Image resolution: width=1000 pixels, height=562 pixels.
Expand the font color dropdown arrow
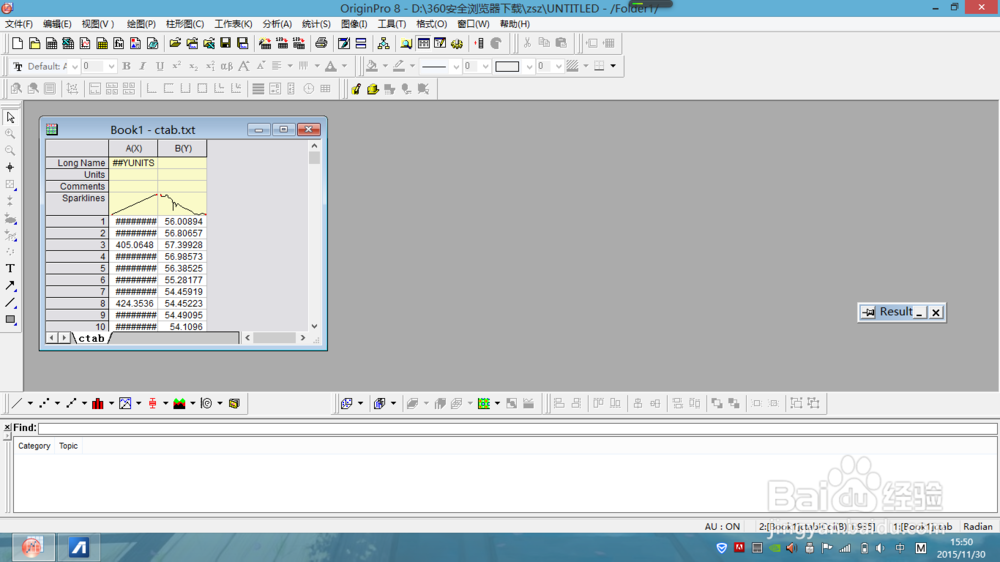(x=344, y=66)
